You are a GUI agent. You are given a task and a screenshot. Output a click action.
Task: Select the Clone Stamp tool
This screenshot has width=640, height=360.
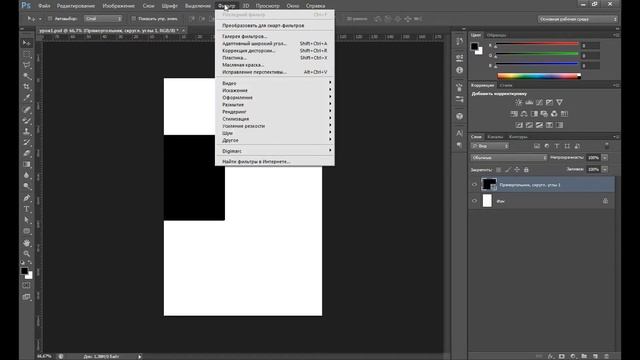(x=27, y=131)
